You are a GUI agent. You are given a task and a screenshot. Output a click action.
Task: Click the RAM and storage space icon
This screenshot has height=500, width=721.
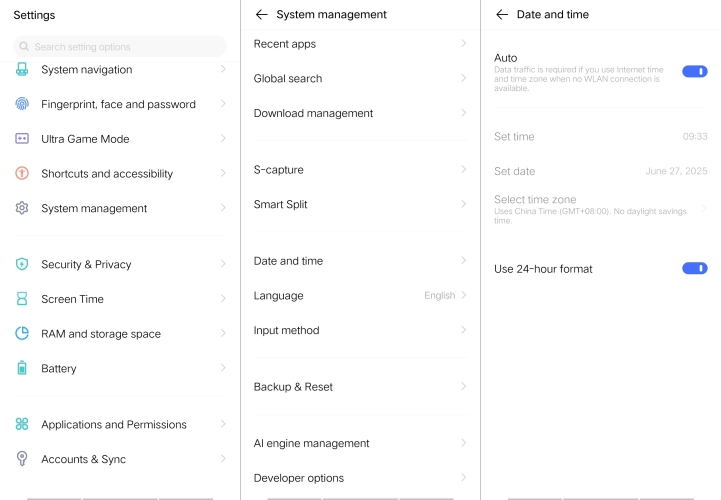pos(22,334)
